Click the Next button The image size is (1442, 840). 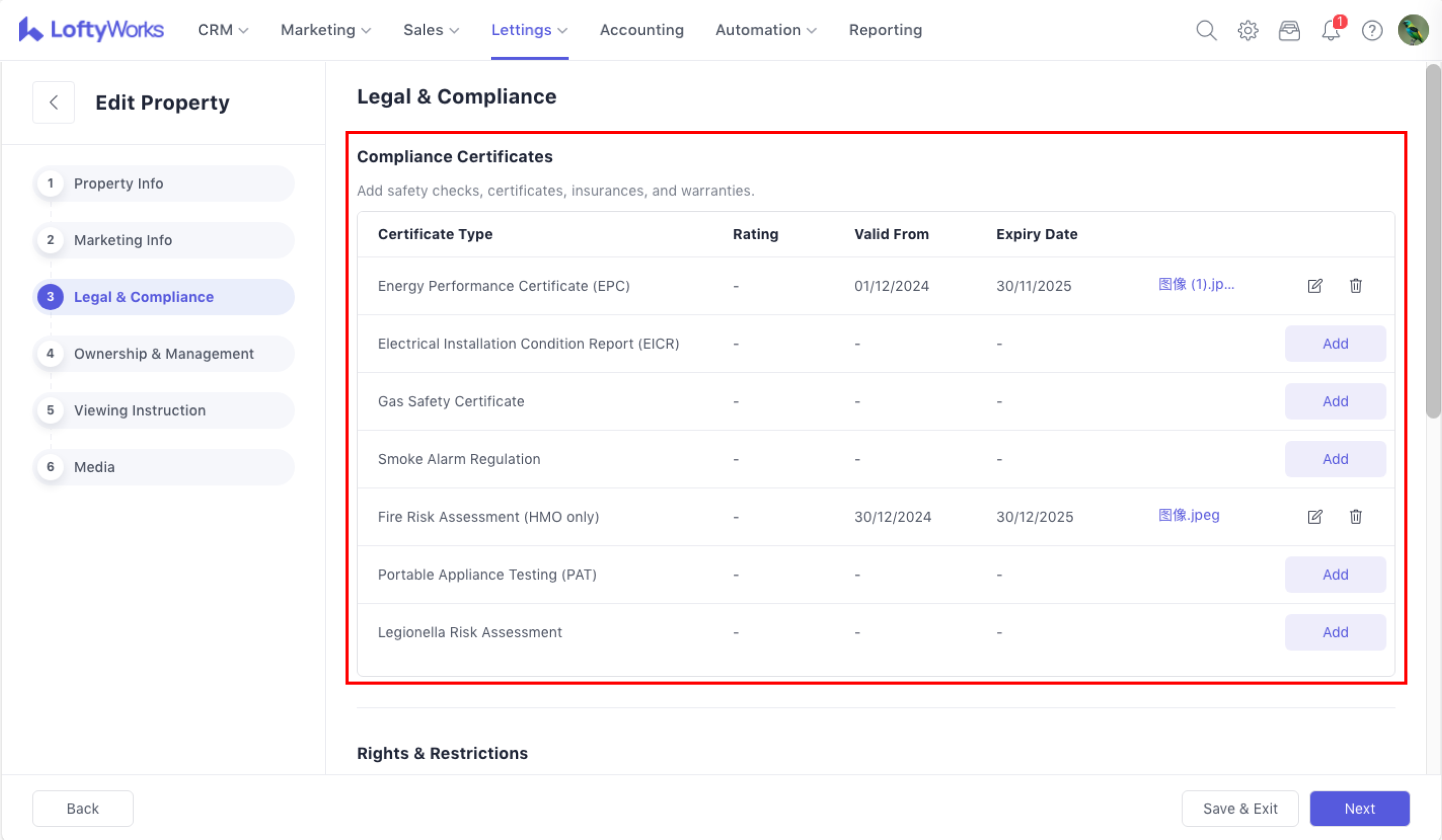[1359, 808]
